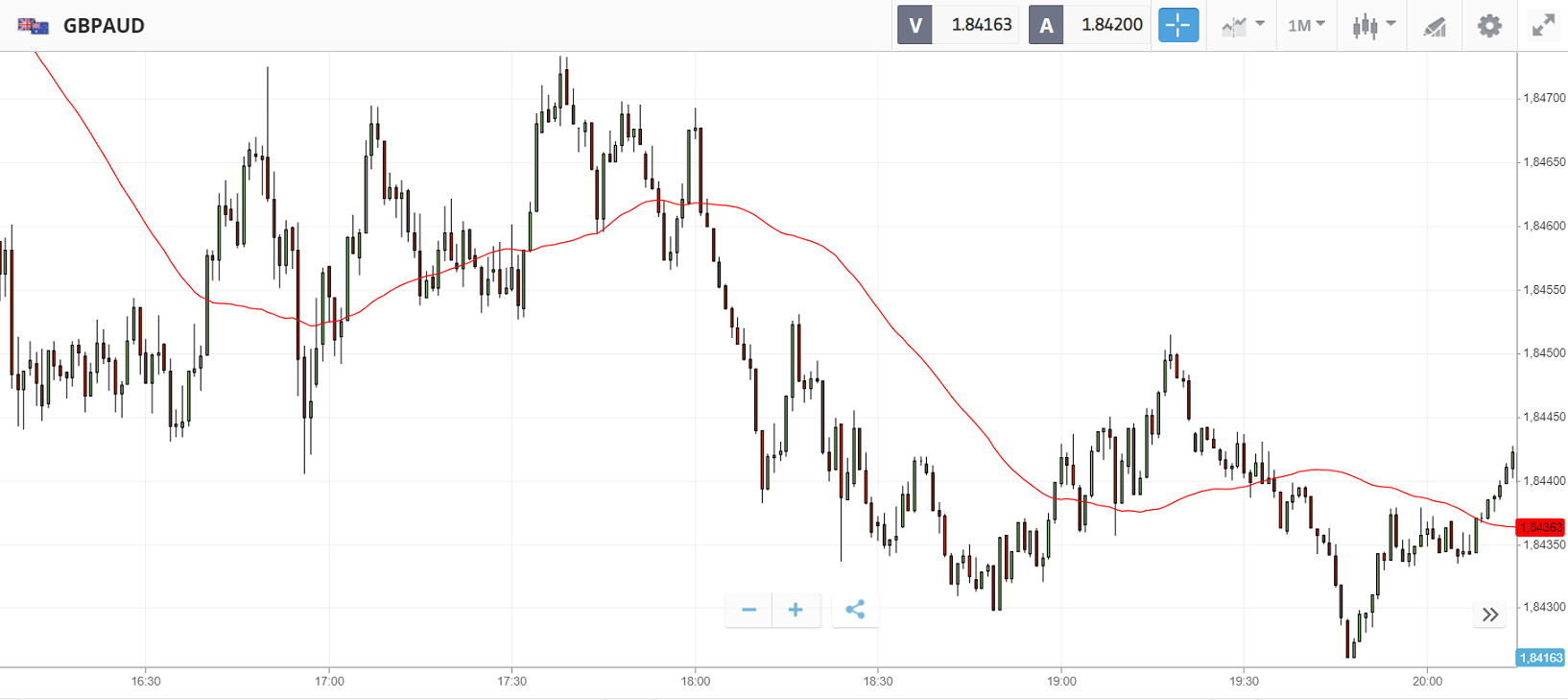Click the blue 1,84163 current price tag
Viewport: 1568px width, 700px height.
[1540, 658]
